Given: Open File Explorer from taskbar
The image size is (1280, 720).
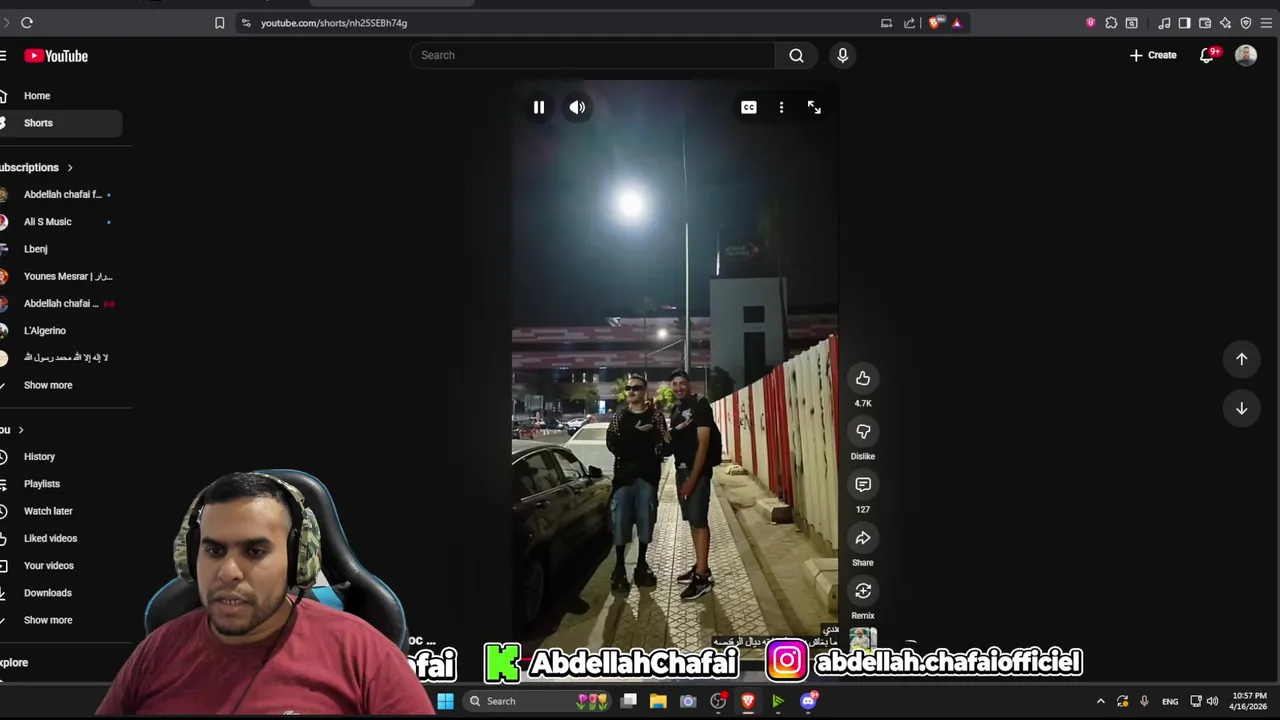Looking at the screenshot, I should 658,701.
